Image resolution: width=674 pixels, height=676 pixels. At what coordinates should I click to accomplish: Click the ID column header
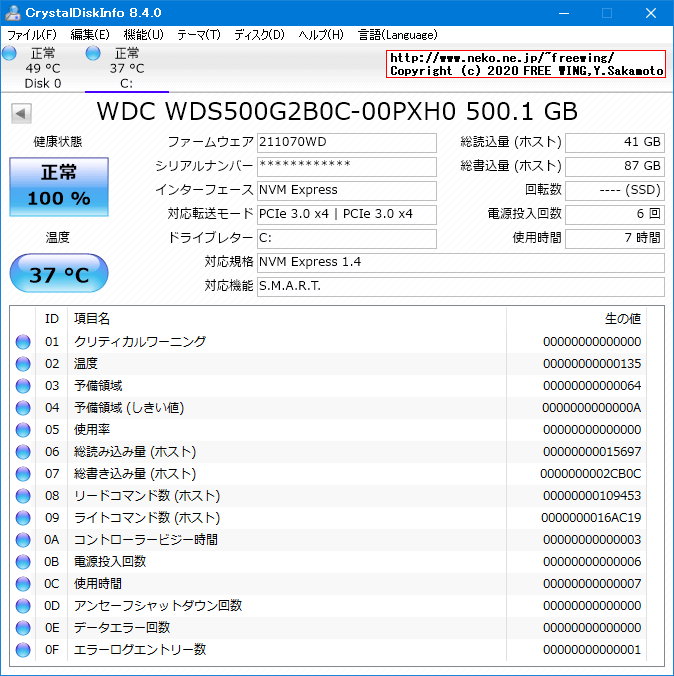[x=52, y=319]
